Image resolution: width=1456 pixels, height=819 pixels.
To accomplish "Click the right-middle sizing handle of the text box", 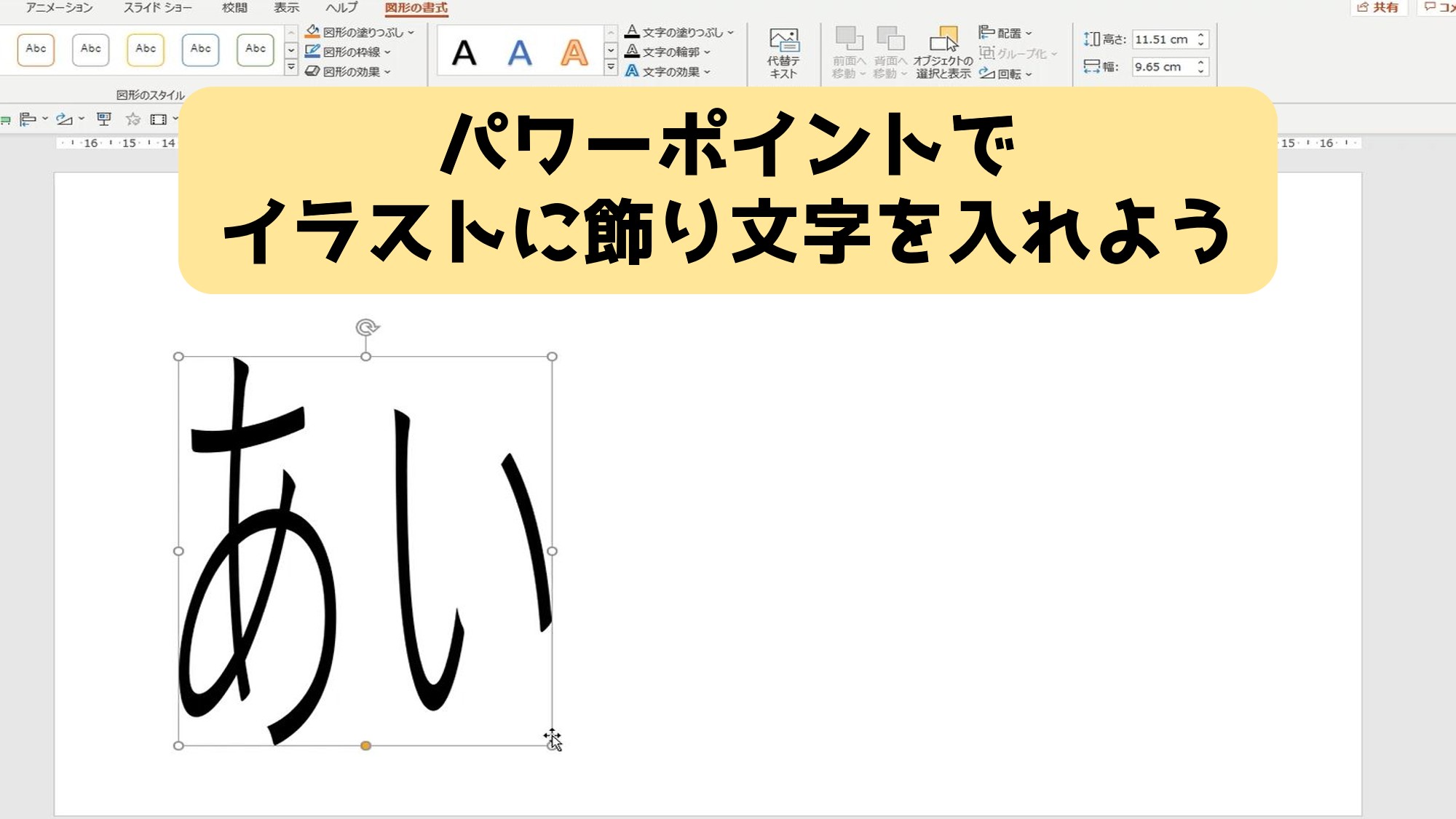I will [553, 551].
